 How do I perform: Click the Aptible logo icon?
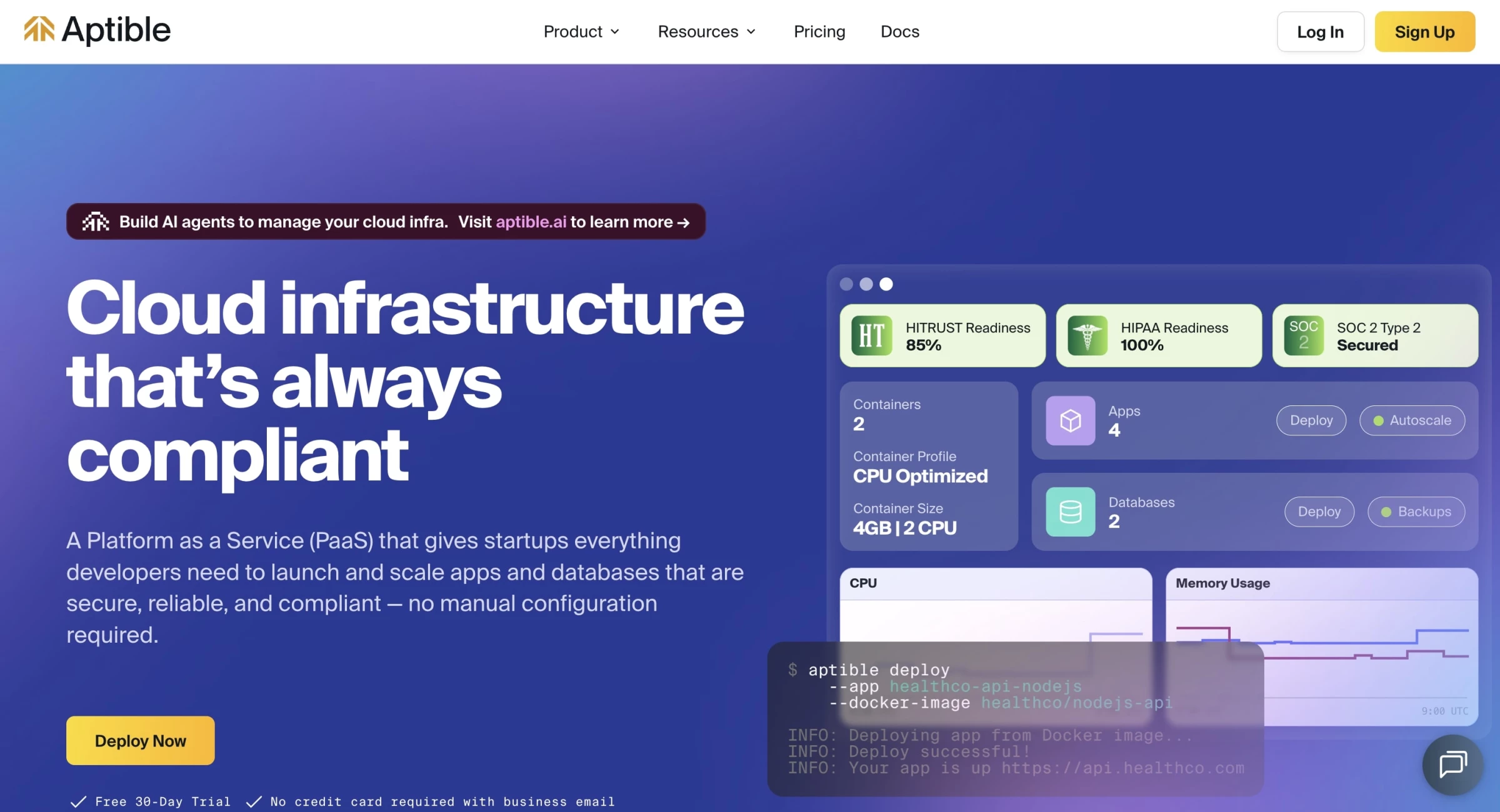39,29
